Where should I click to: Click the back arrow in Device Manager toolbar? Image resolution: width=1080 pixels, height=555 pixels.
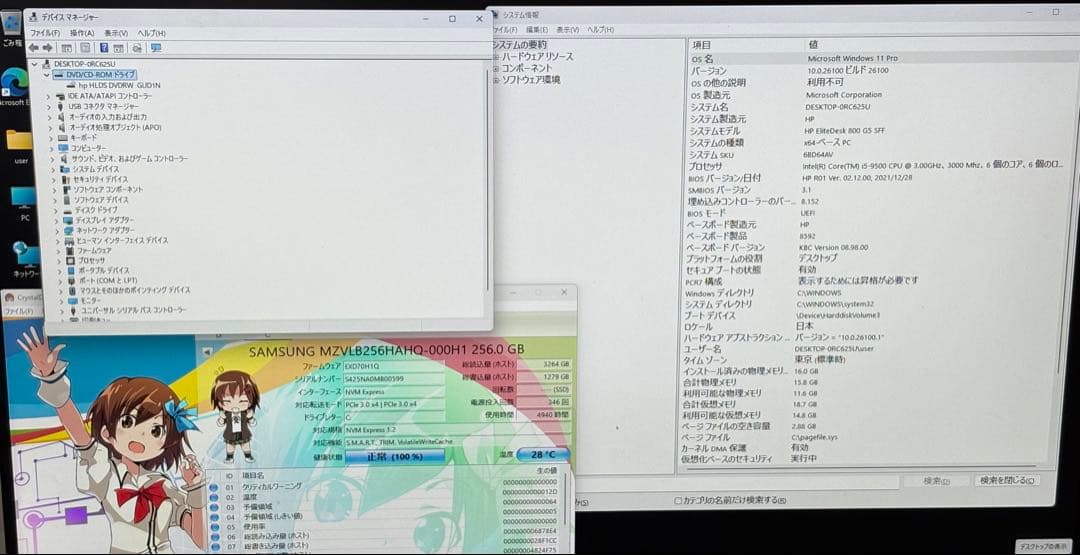pyautogui.click(x=33, y=47)
